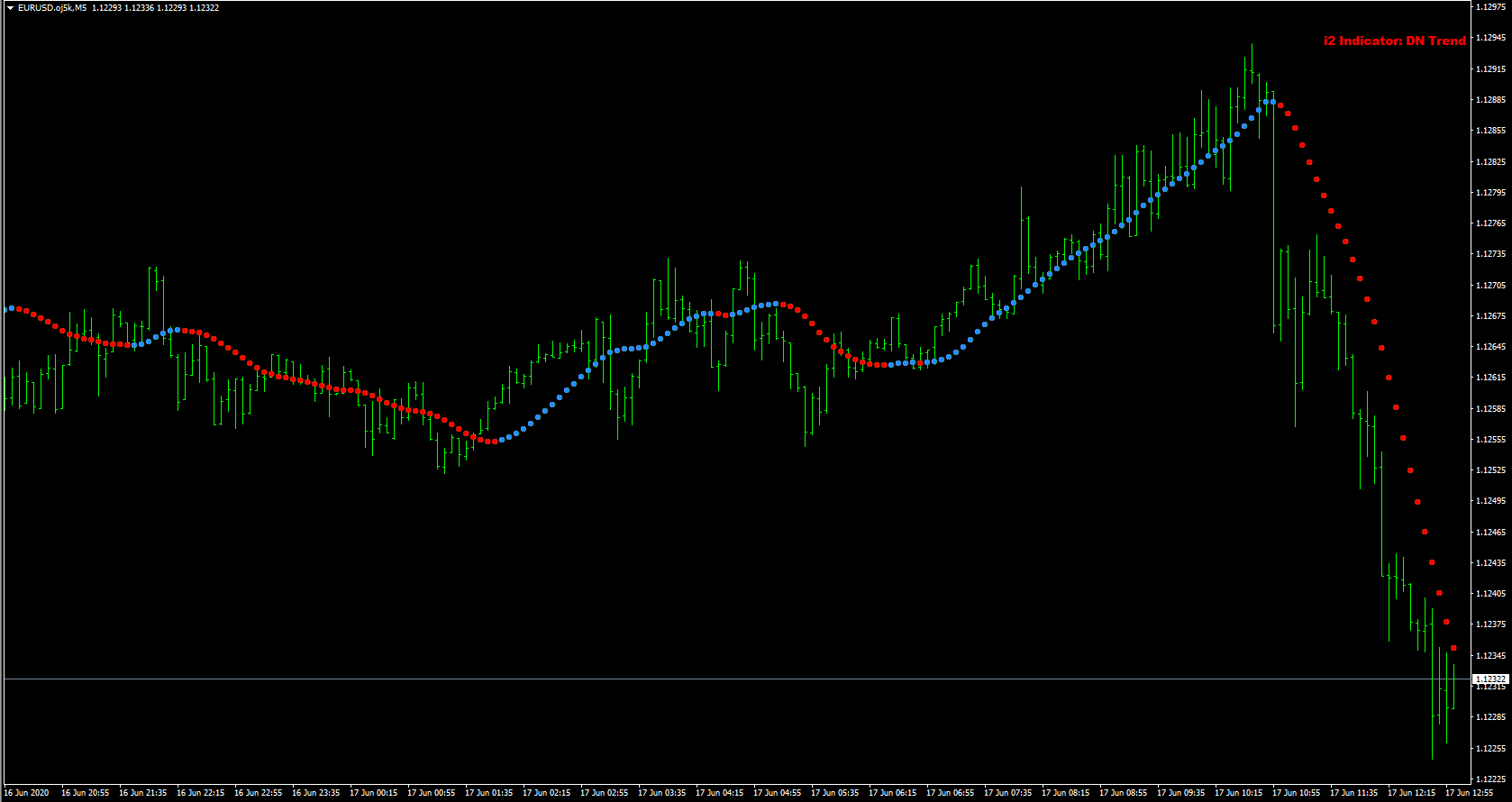The width and height of the screenshot is (1512, 802).
Task: Click the 17 Jun 04:55 time label
Action: 777,793
